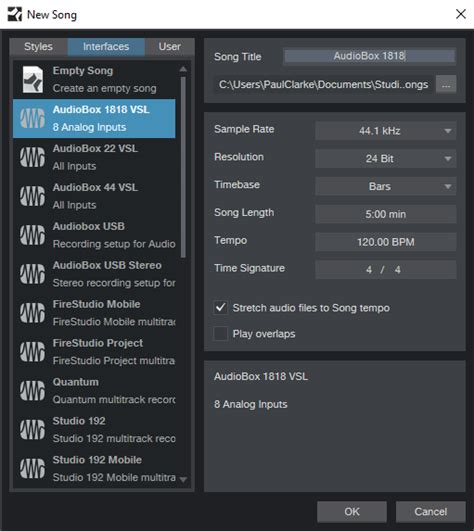
Task: Open the Resolution 24 Bit dropdown
Action: pos(386,158)
